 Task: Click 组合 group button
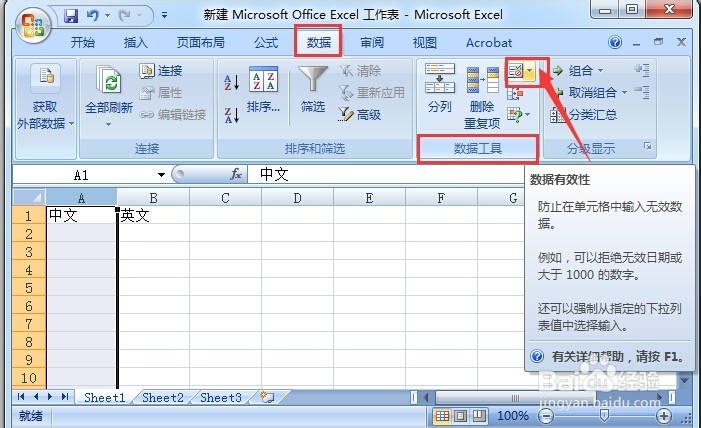574,70
